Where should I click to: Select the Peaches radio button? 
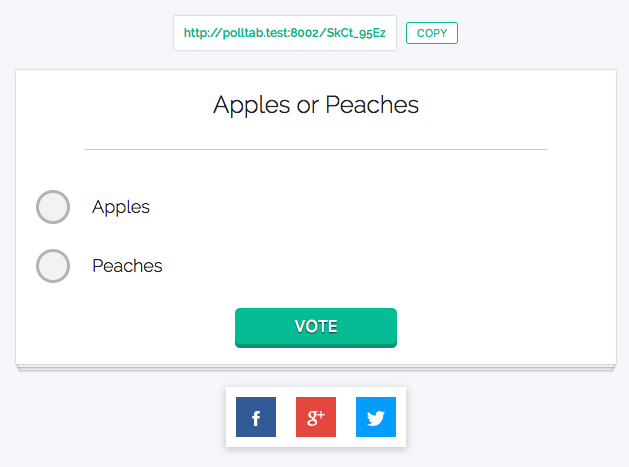(53, 266)
